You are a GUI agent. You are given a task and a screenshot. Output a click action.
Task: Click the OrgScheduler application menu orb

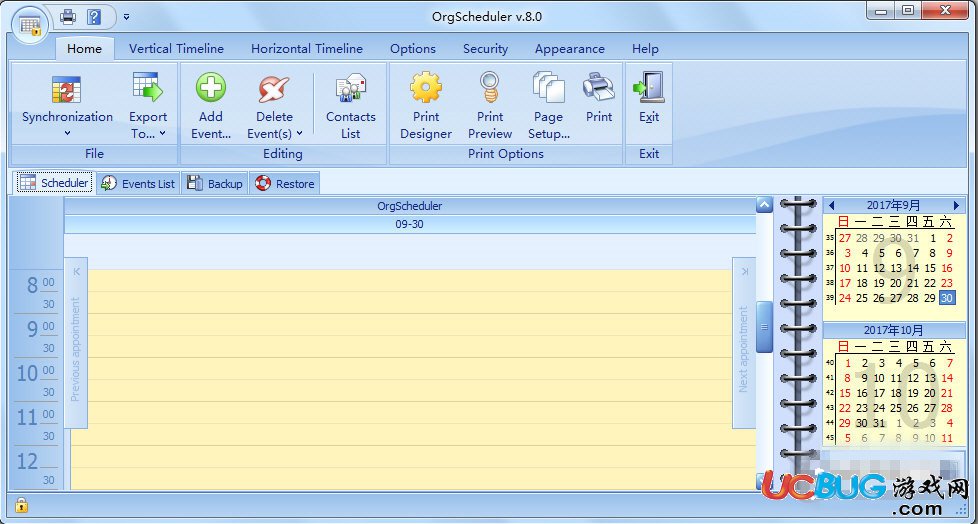click(x=30, y=25)
